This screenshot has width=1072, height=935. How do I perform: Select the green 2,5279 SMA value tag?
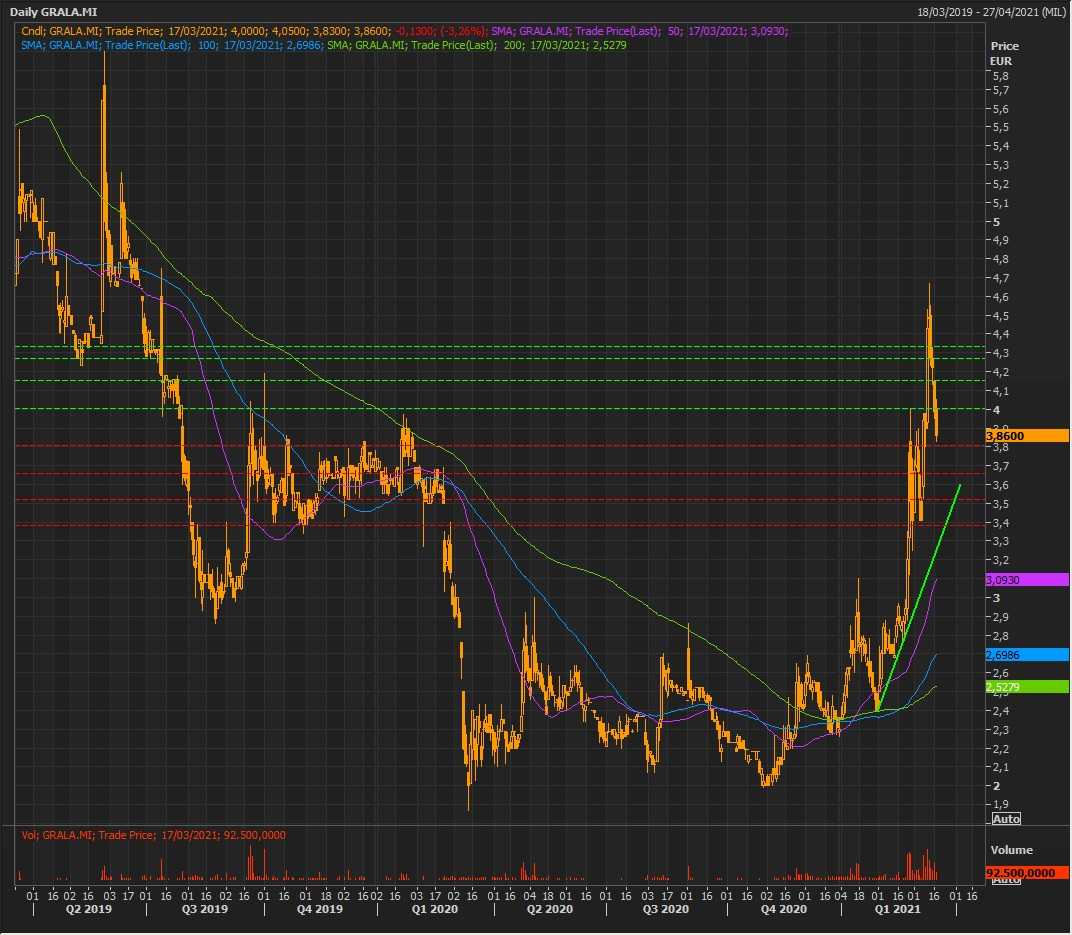1027,687
